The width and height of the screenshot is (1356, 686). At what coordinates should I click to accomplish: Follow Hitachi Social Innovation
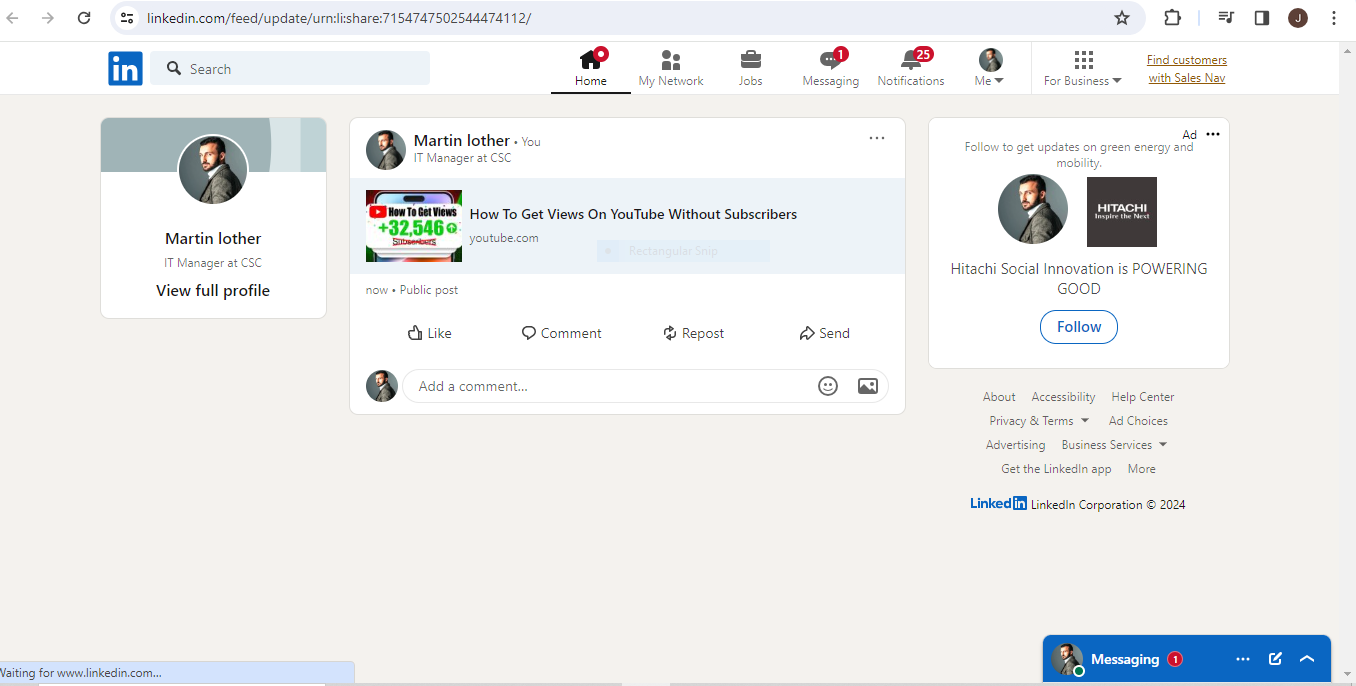click(1079, 327)
